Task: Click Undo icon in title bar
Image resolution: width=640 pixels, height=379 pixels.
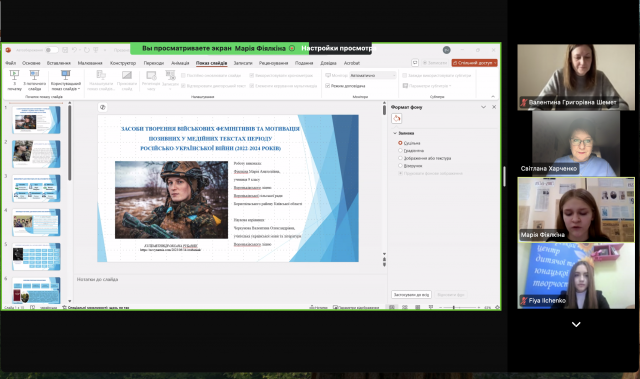Action: 74,50
